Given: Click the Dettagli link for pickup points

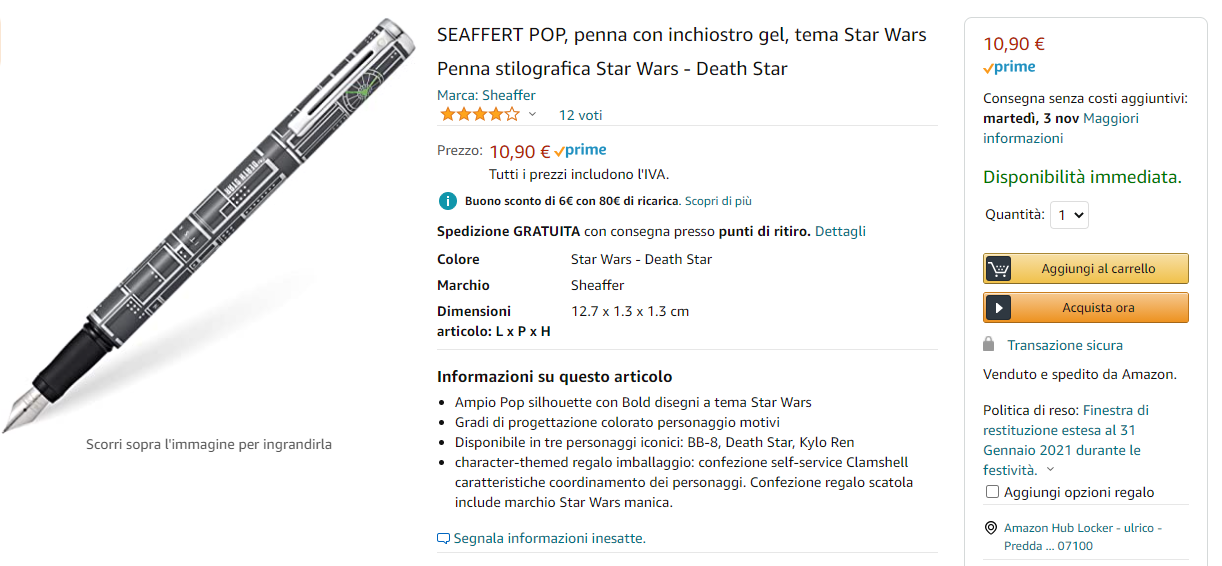Looking at the screenshot, I should 840,231.
